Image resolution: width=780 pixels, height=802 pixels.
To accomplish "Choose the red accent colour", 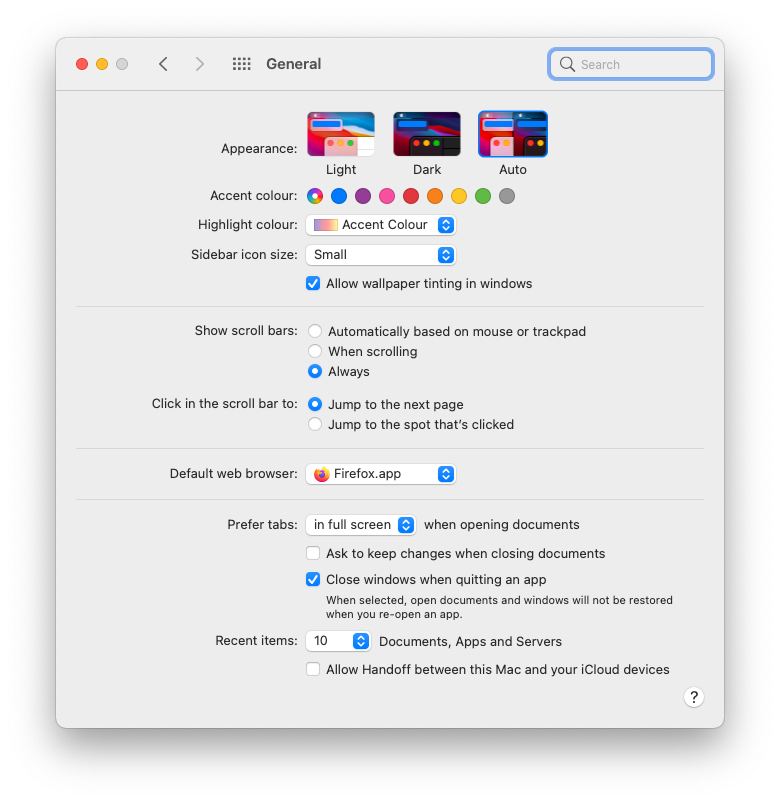I will pos(411,196).
